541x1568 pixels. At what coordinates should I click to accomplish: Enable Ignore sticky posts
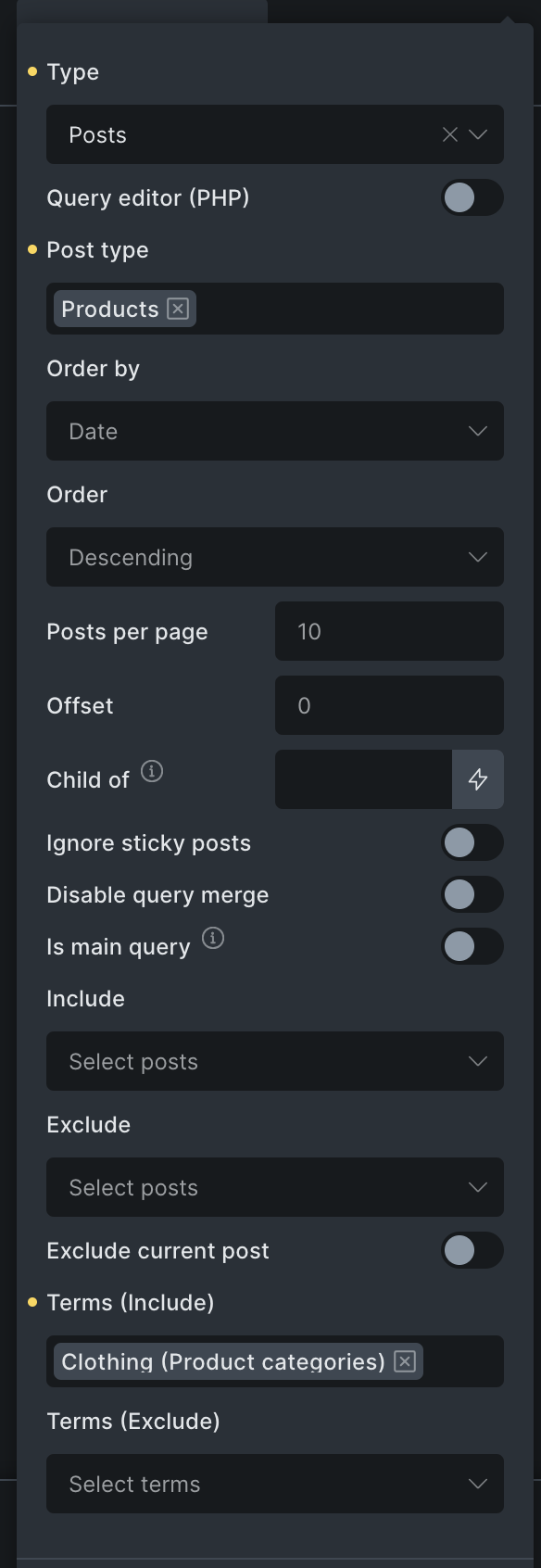pyautogui.click(x=472, y=842)
